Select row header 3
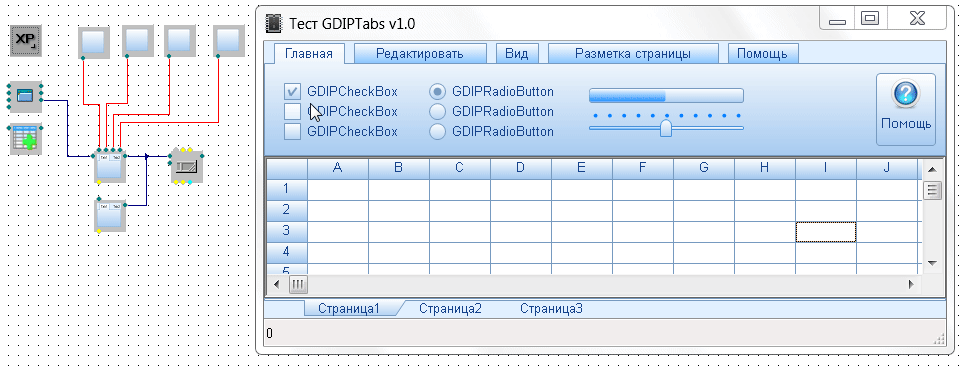963x366 pixels. [287, 232]
